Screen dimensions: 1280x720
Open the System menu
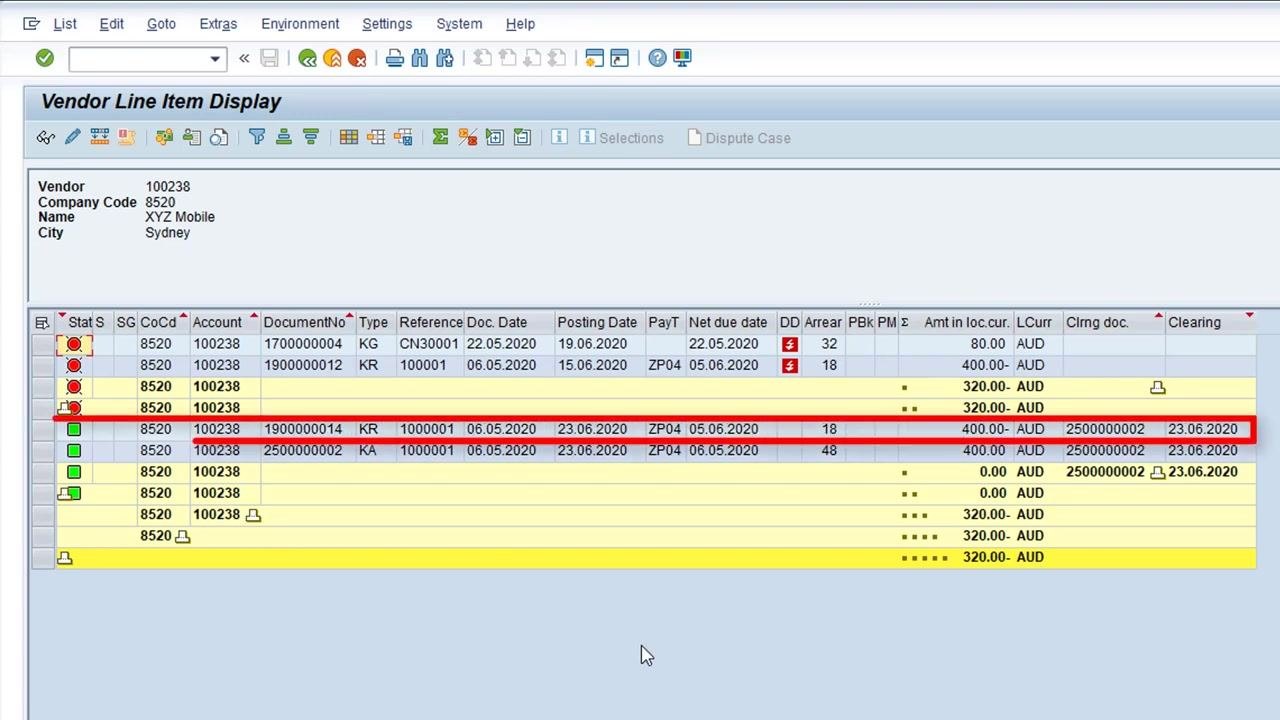[x=459, y=23]
